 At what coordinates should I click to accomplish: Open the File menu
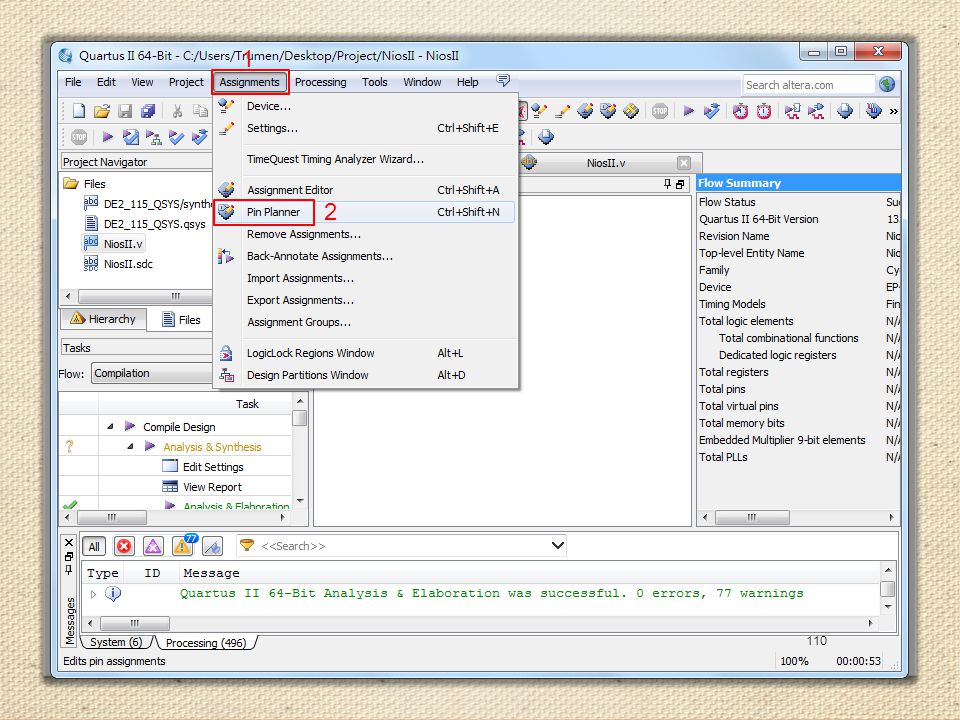(x=73, y=82)
